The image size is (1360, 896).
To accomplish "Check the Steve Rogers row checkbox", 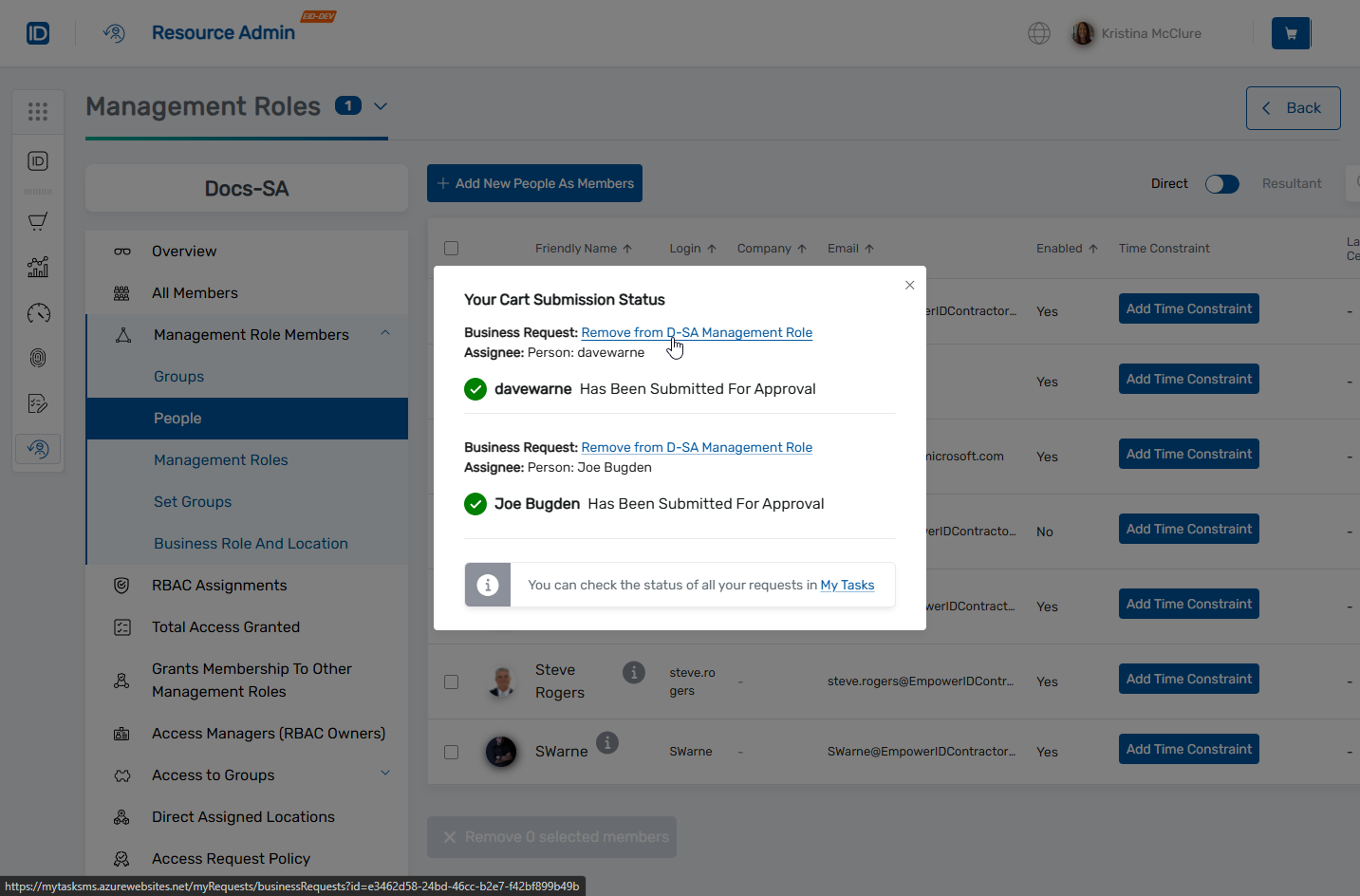I will (452, 681).
